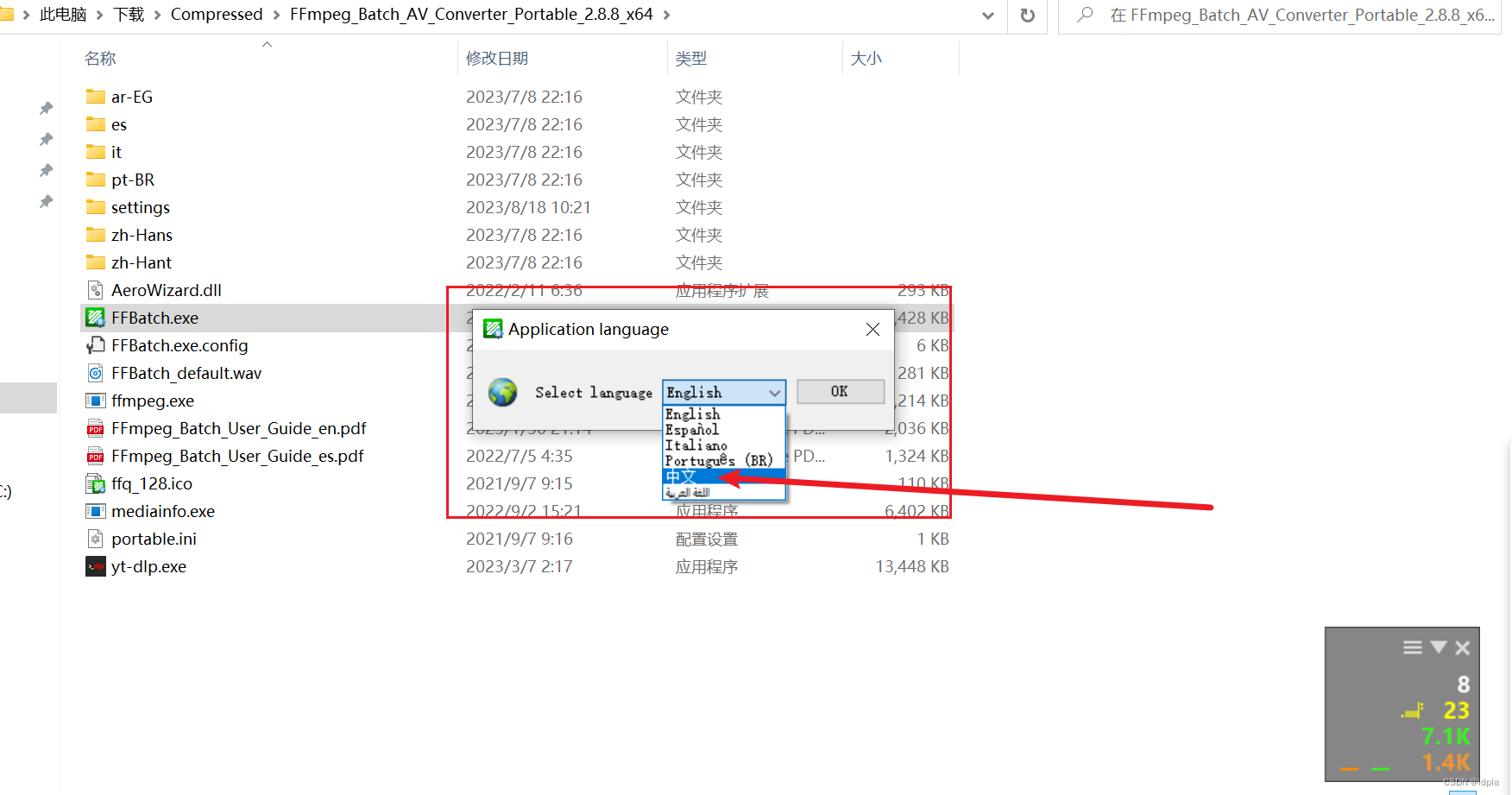This screenshot has height=795, width=1512.
Task: Open the monitor widget hamburger menu
Action: 1412,647
